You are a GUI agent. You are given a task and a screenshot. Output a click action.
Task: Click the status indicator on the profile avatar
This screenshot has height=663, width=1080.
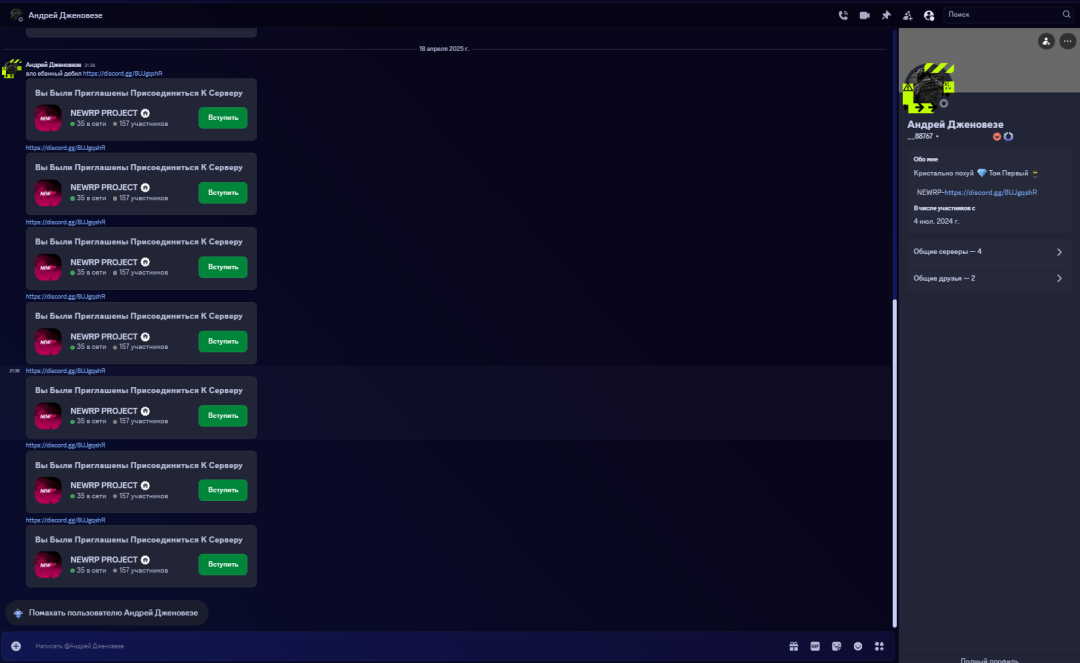click(944, 104)
